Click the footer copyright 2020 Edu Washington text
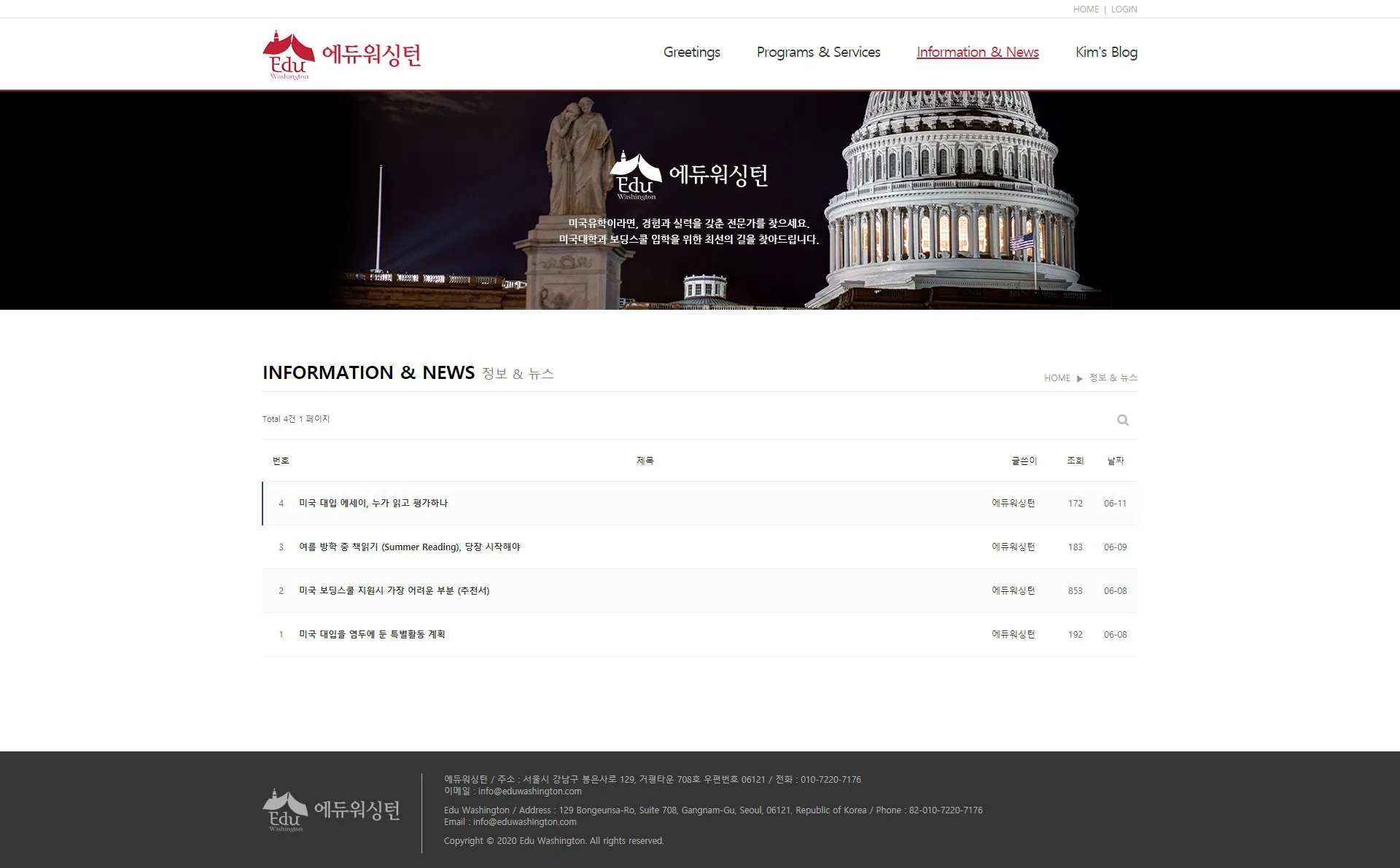 (x=554, y=841)
